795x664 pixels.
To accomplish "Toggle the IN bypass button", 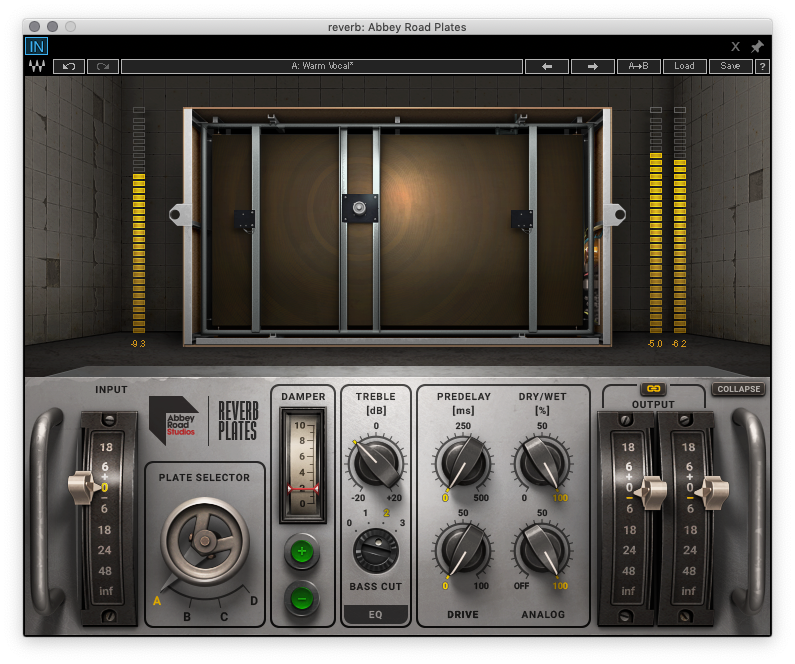I will 37,47.
